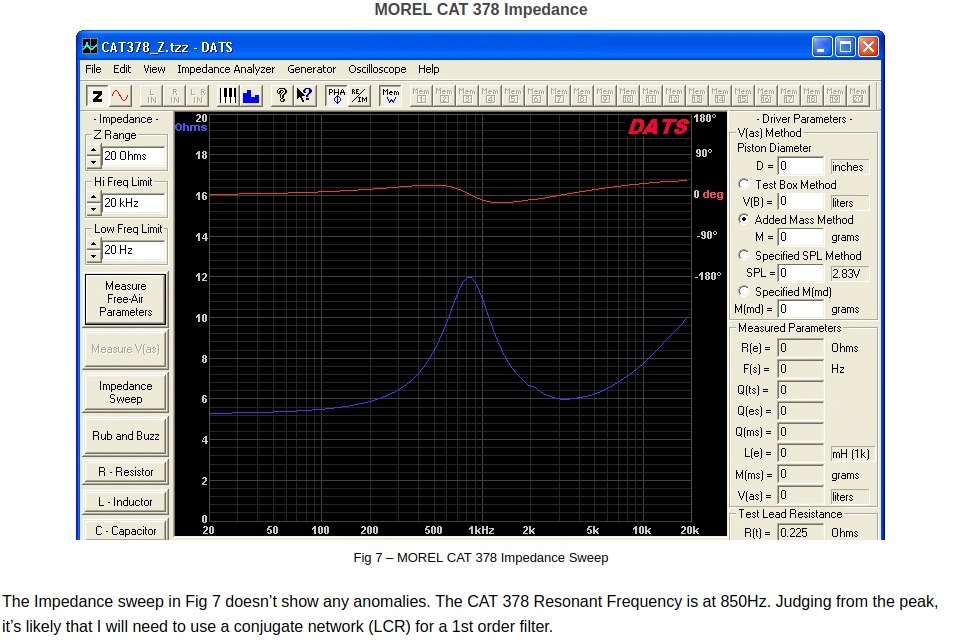Select the Mem 3 memory slot icon
This screenshot has width=957, height=640.
coord(467,96)
